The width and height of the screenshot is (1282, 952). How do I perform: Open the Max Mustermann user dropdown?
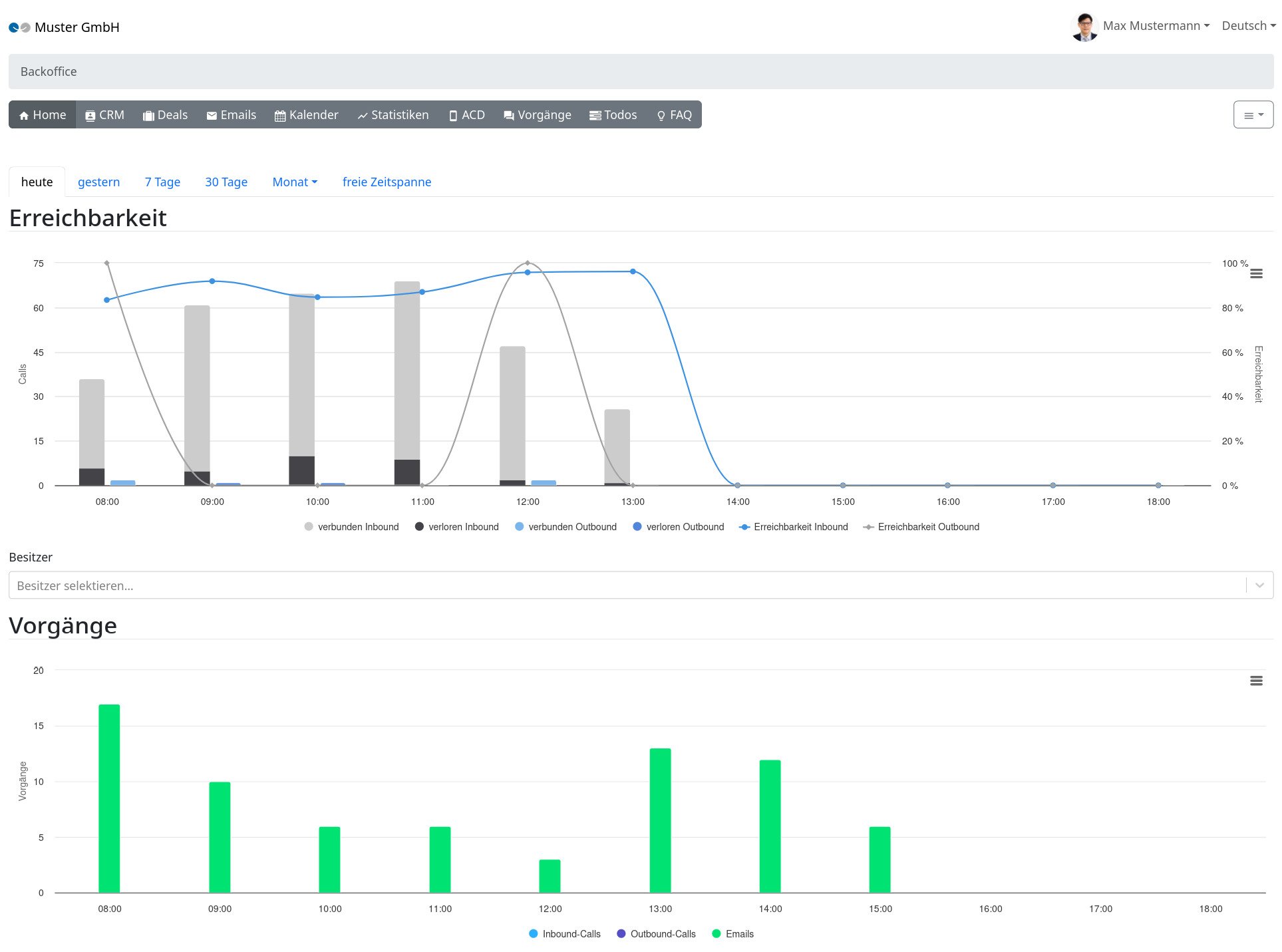click(1156, 26)
